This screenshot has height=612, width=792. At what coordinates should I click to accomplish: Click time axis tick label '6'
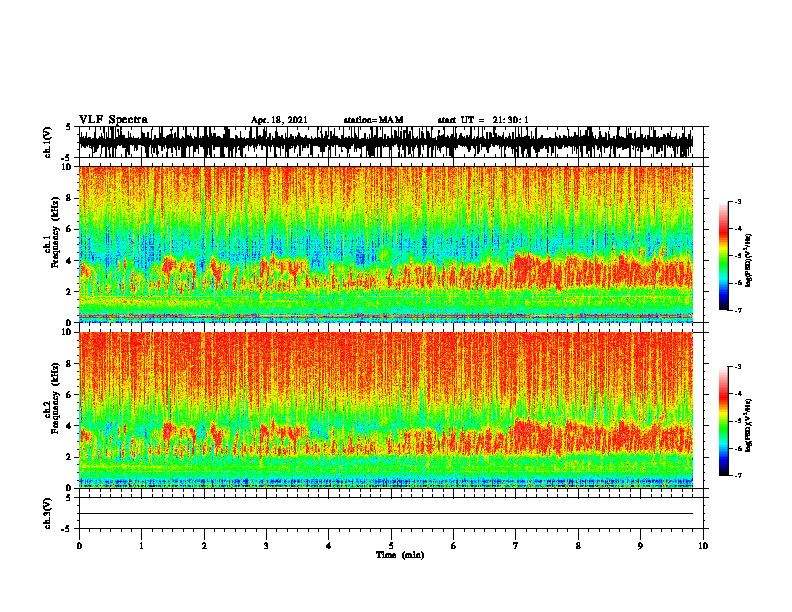point(453,546)
